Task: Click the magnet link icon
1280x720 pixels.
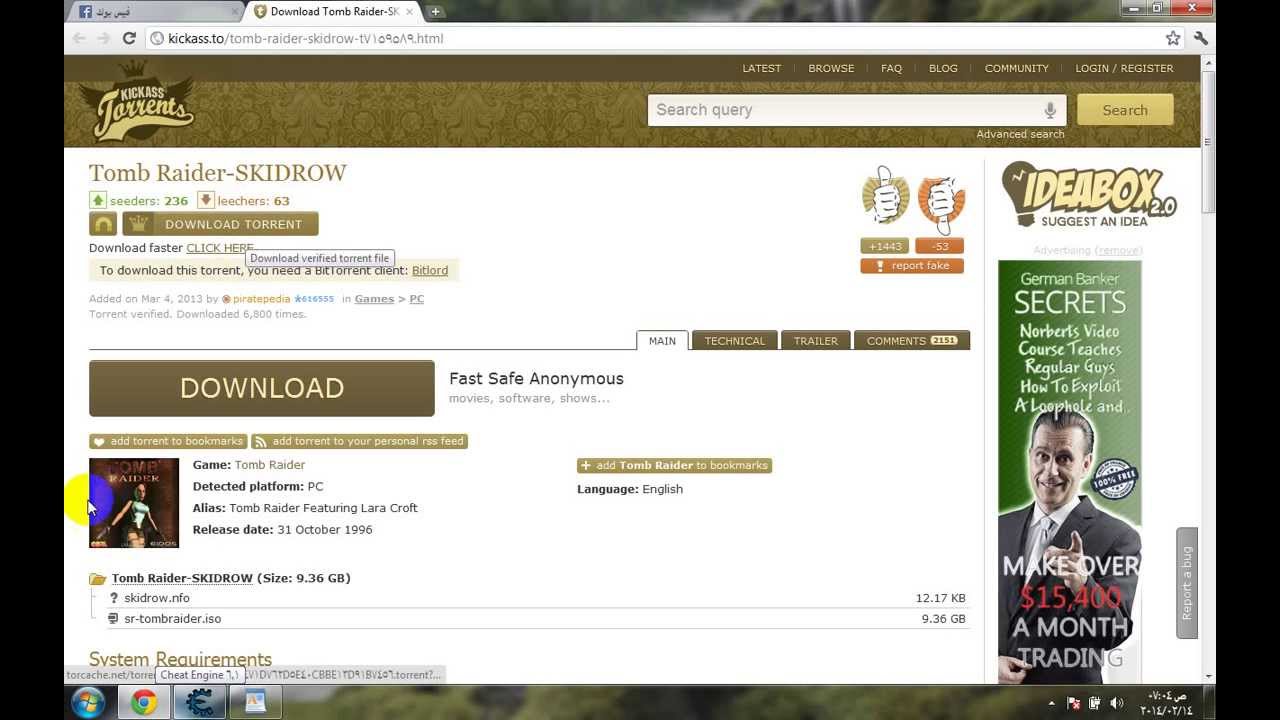Action: tap(103, 224)
